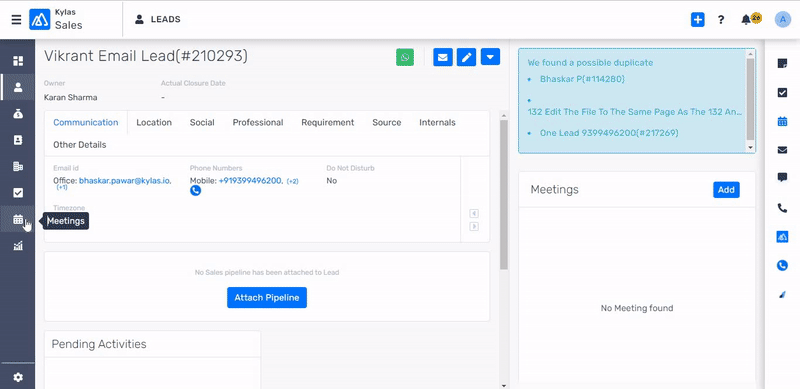Open Meetings calendar icon in left sidebar
The width and height of the screenshot is (800, 389).
tap(18, 220)
